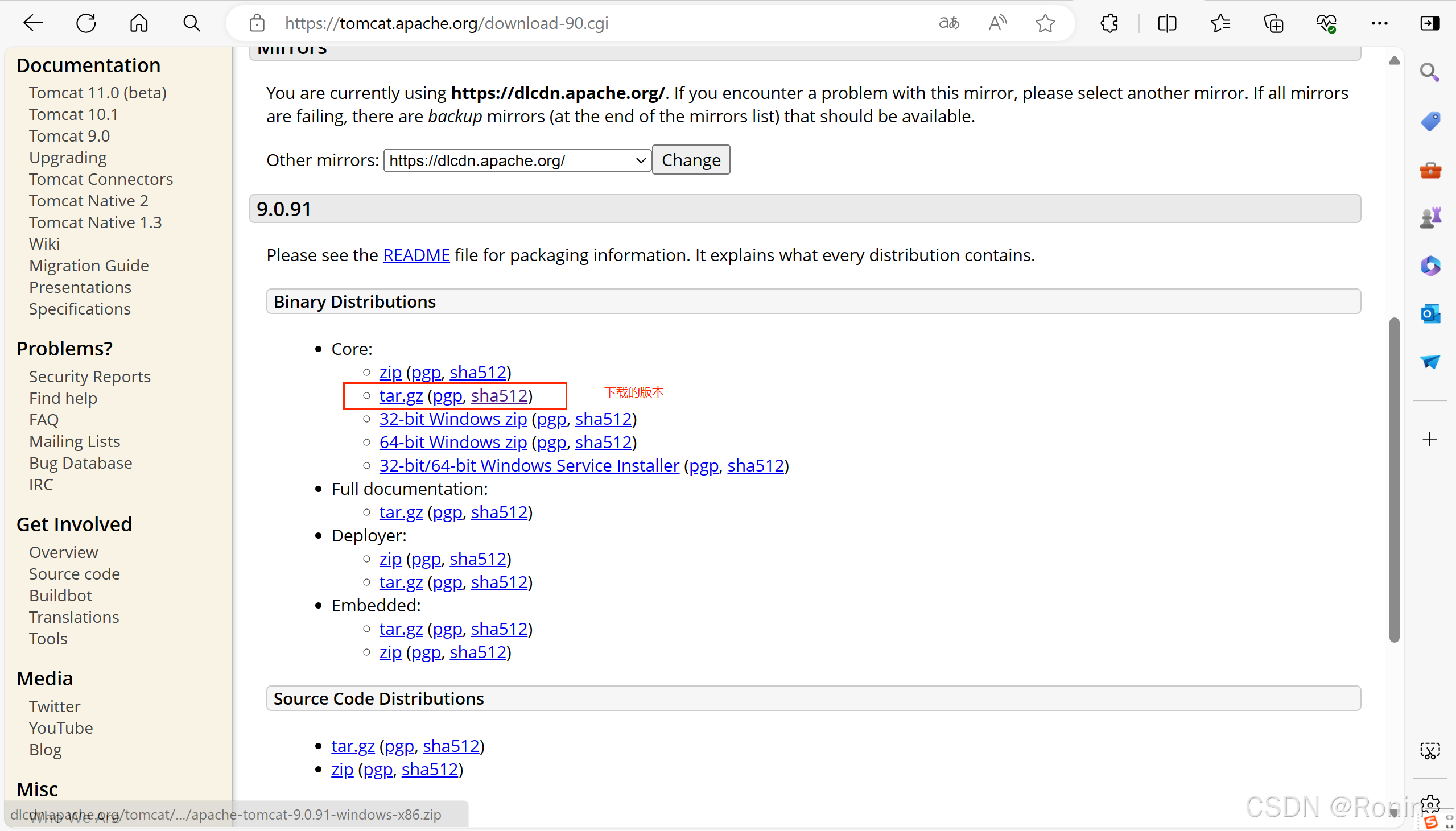Open Outlook from the sidebar
Screen dimensions: 1456x831
1431,313
